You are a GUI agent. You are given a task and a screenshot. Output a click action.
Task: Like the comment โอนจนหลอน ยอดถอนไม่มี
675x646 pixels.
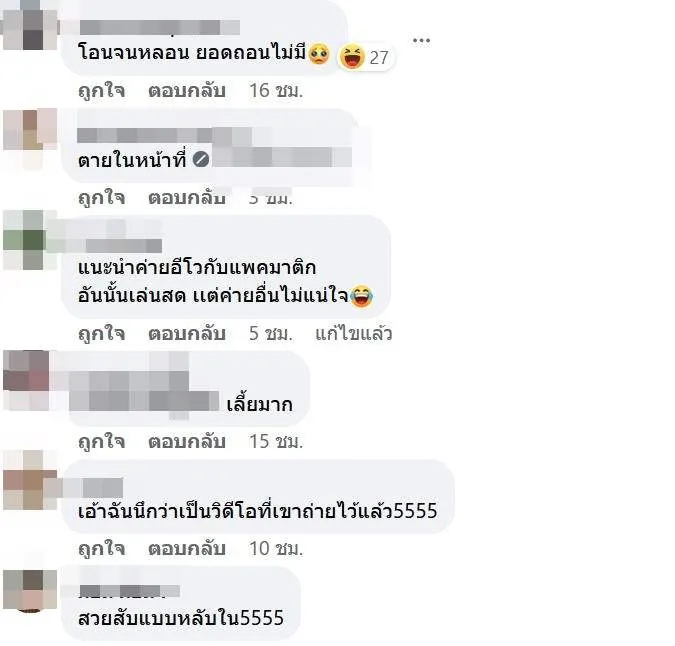(102, 91)
